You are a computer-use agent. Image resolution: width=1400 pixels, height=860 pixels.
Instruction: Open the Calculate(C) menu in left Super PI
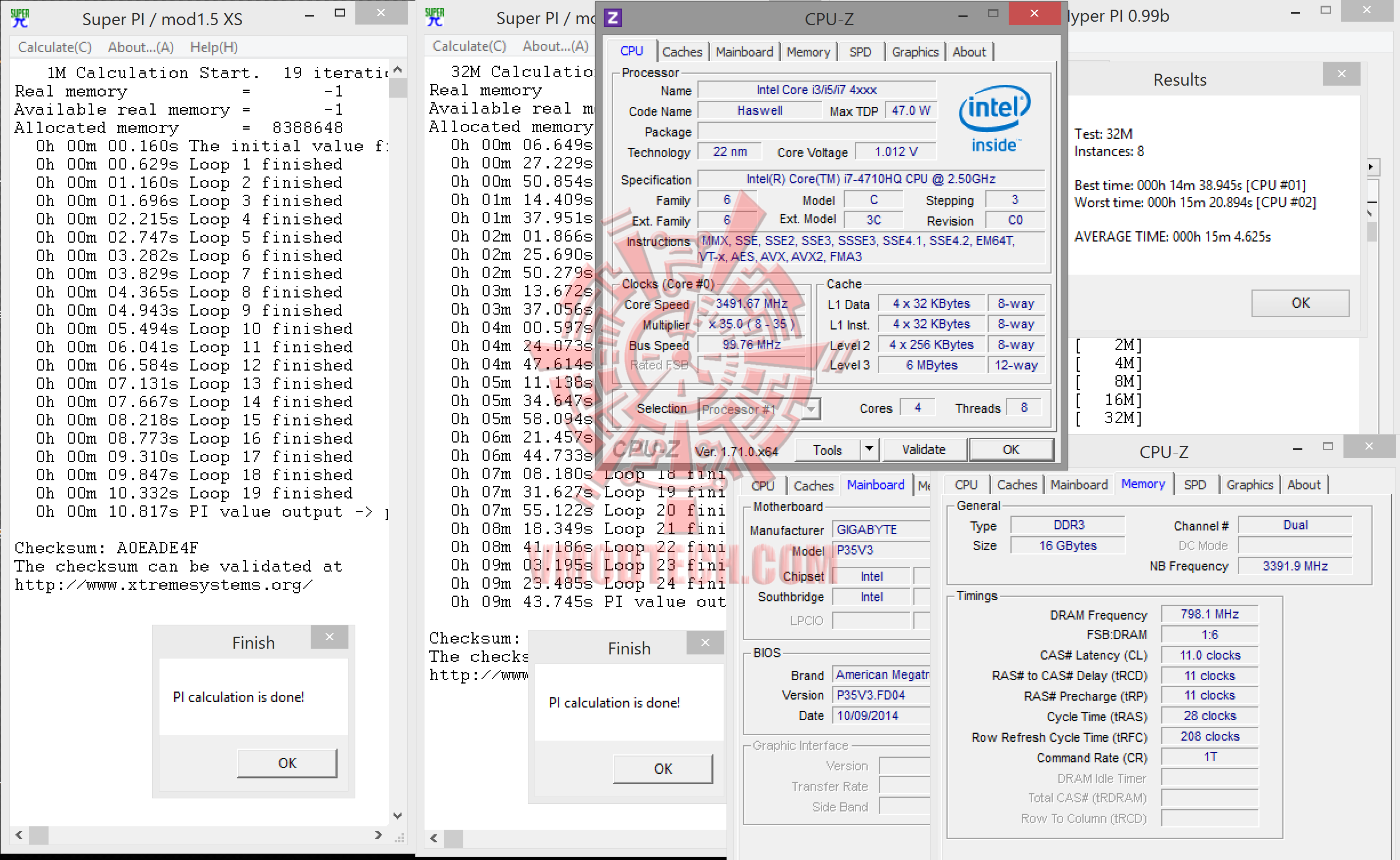pyautogui.click(x=55, y=47)
